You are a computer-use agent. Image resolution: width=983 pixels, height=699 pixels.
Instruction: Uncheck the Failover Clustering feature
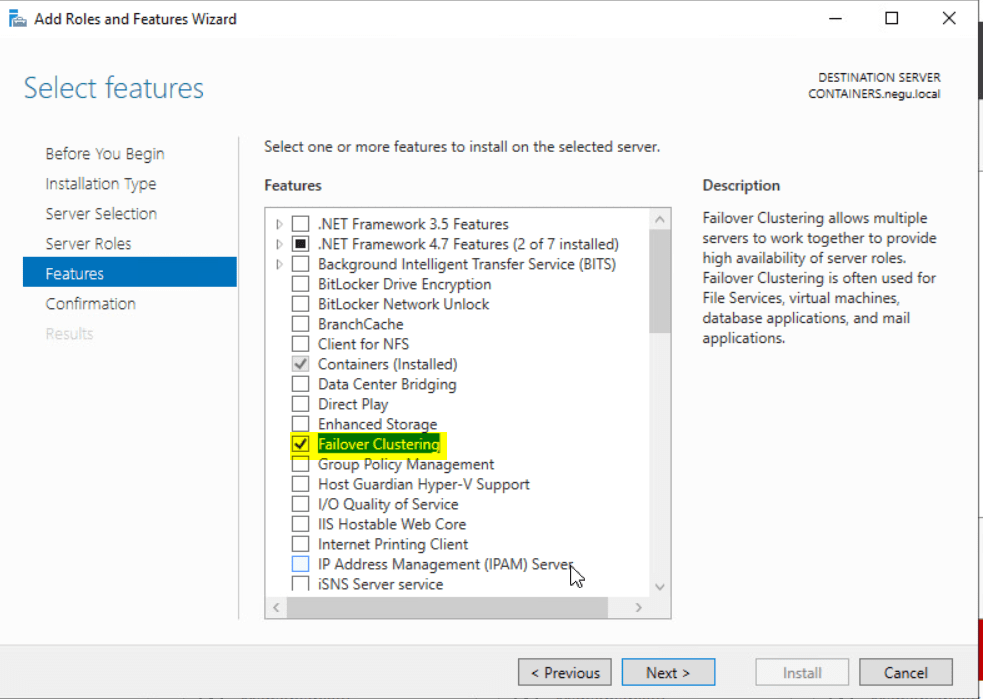(301, 444)
